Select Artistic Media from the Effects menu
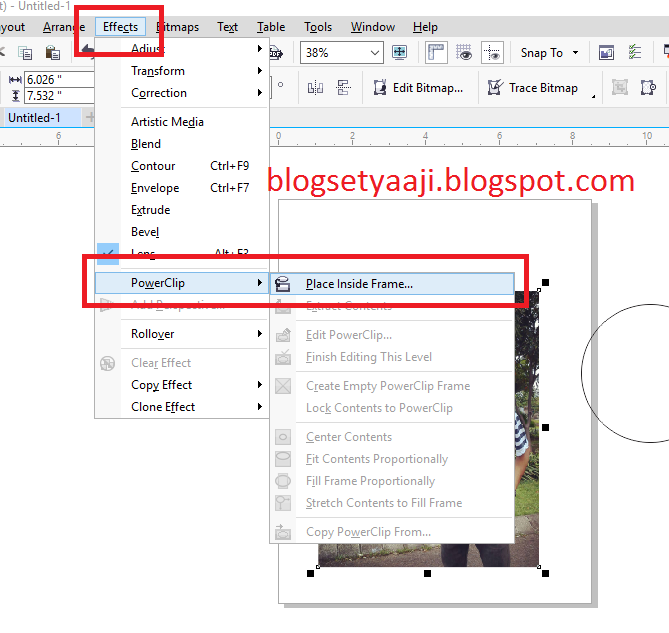 tap(167, 122)
